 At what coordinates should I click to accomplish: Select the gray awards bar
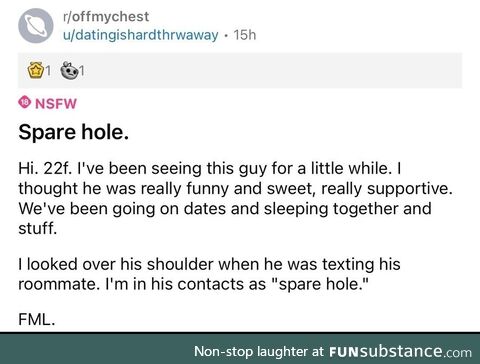point(240,70)
